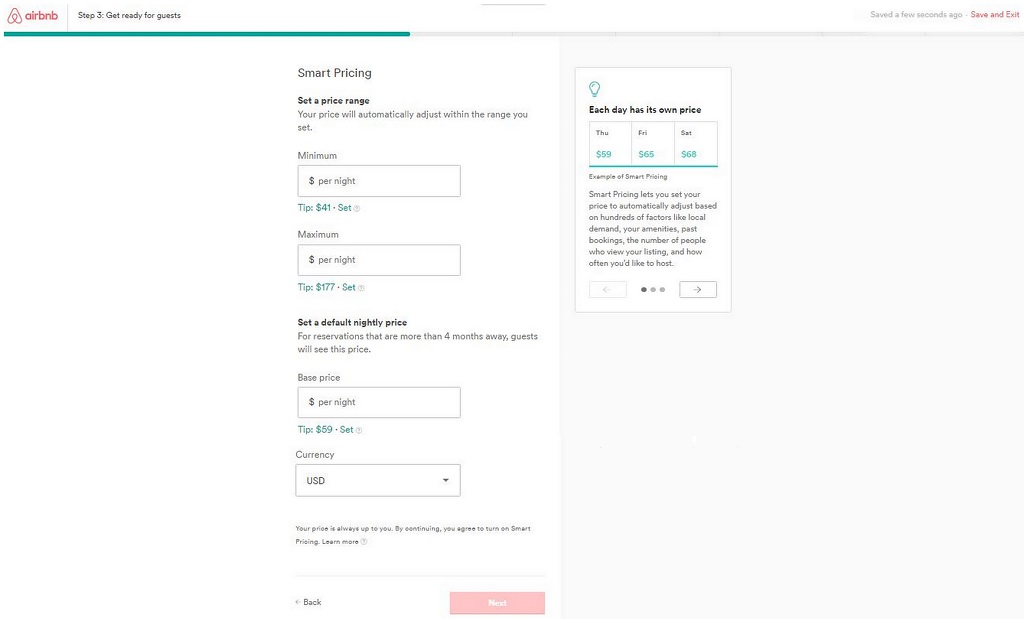Click the help icon after Learn more
The image size is (1024, 619).
(x=364, y=542)
